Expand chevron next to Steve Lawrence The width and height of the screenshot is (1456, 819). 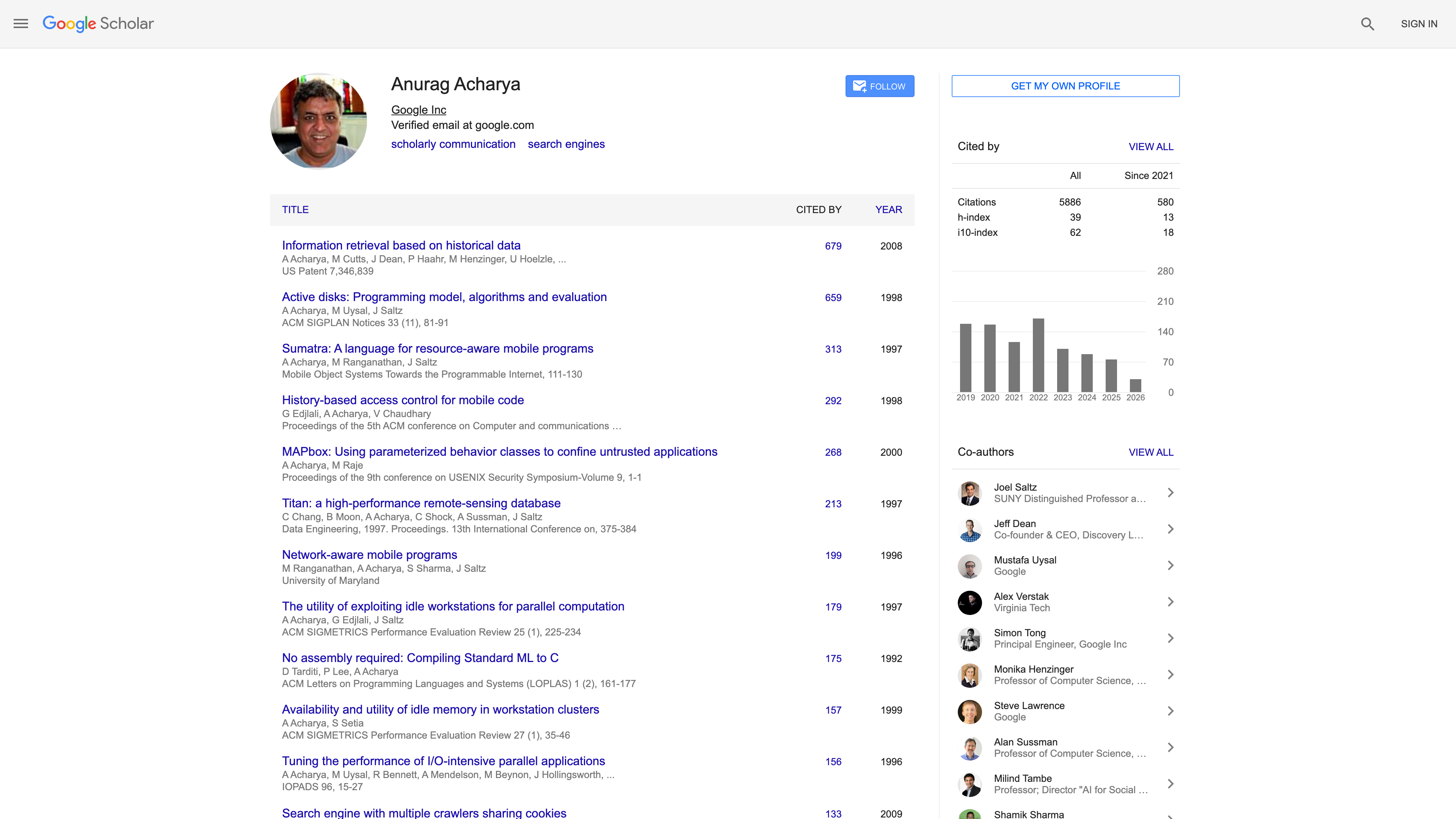(x=1170, y=711)
